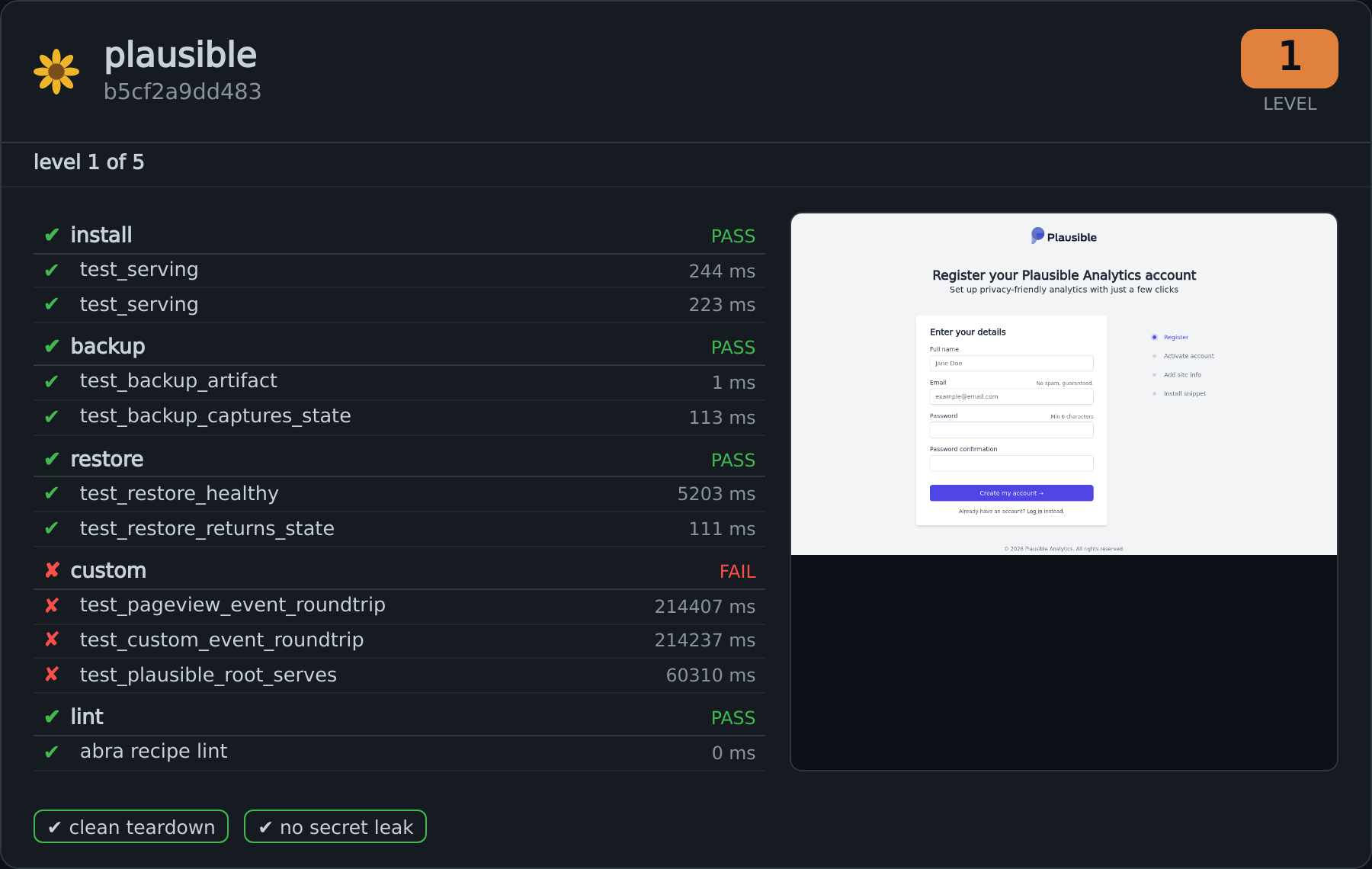Expand the custom FAIL group header
The width and height of the screenshot is (1372, 869).
point(399,570)
